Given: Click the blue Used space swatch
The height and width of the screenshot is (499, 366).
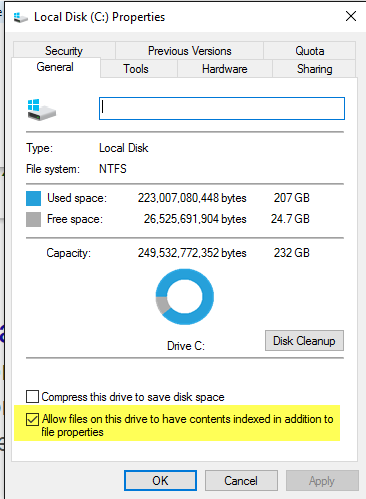Looking at the screenshot, I should (x=33, y=198).
